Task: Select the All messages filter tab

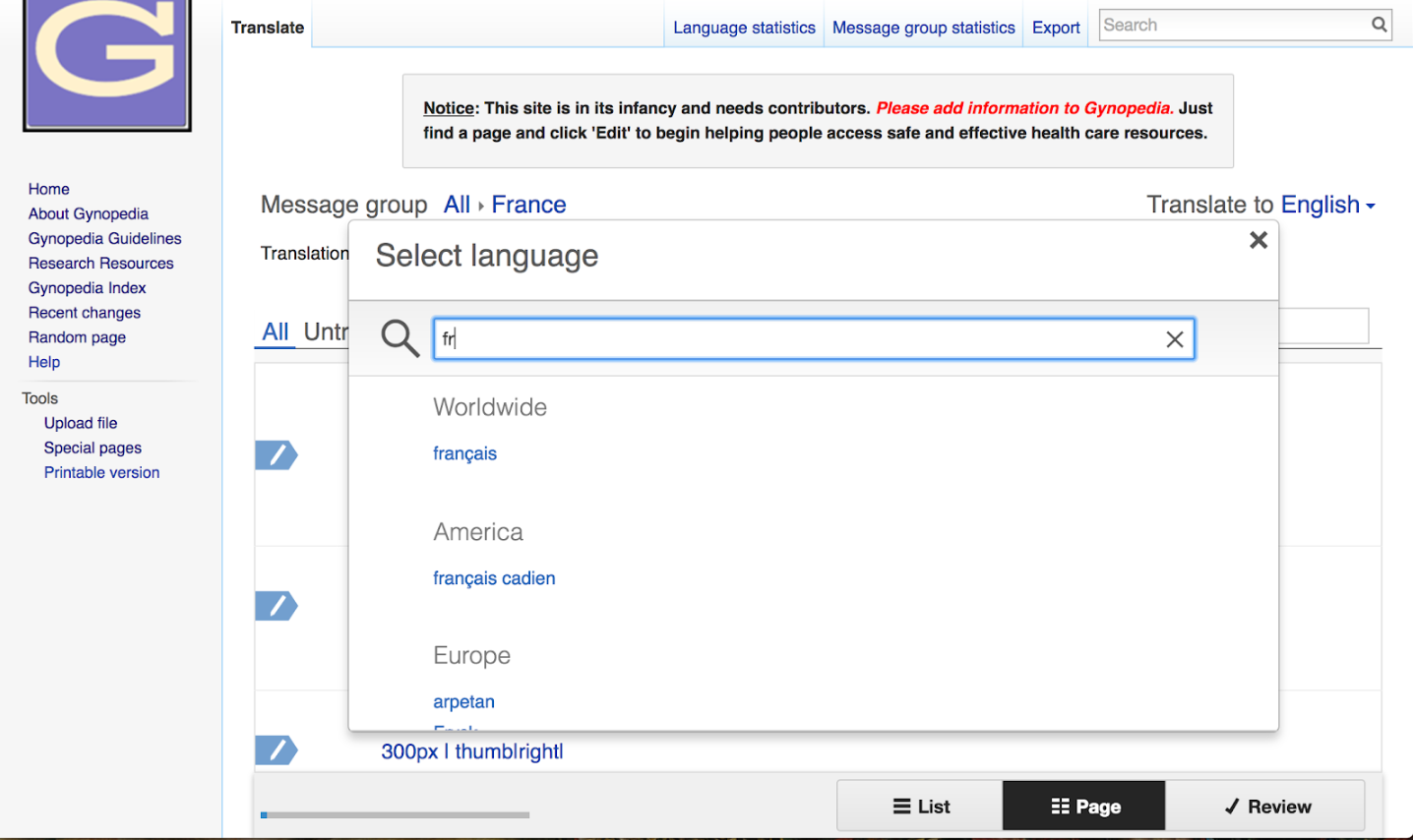Action: click(276, 332)
